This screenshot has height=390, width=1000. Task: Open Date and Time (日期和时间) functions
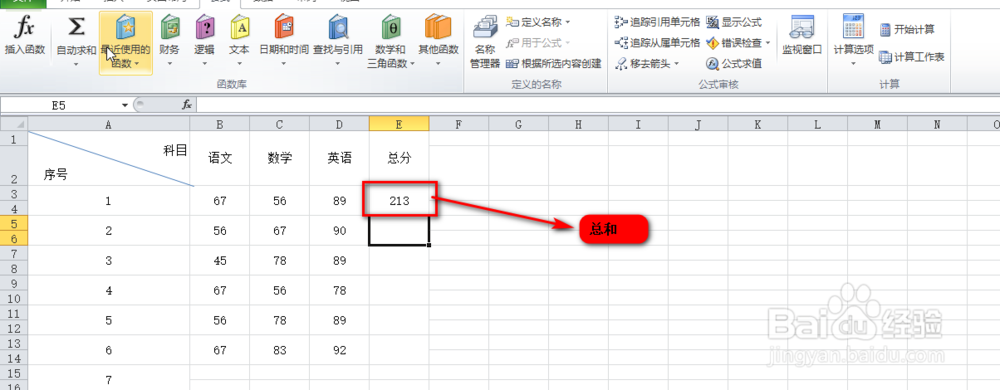(x=284, y=41)
